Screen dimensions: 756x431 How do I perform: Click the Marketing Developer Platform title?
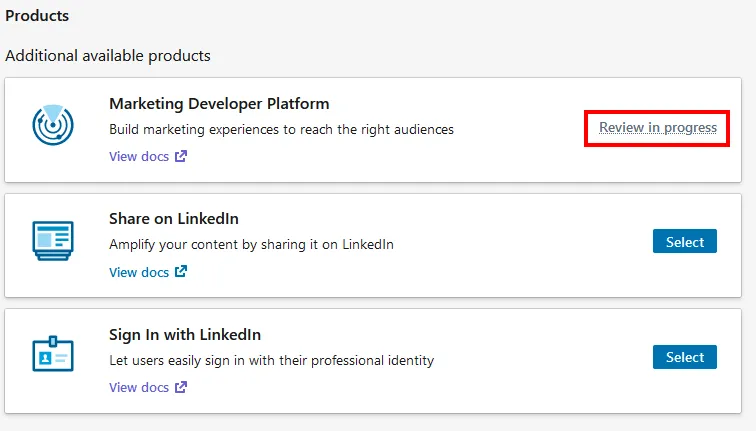coord(219,104)
